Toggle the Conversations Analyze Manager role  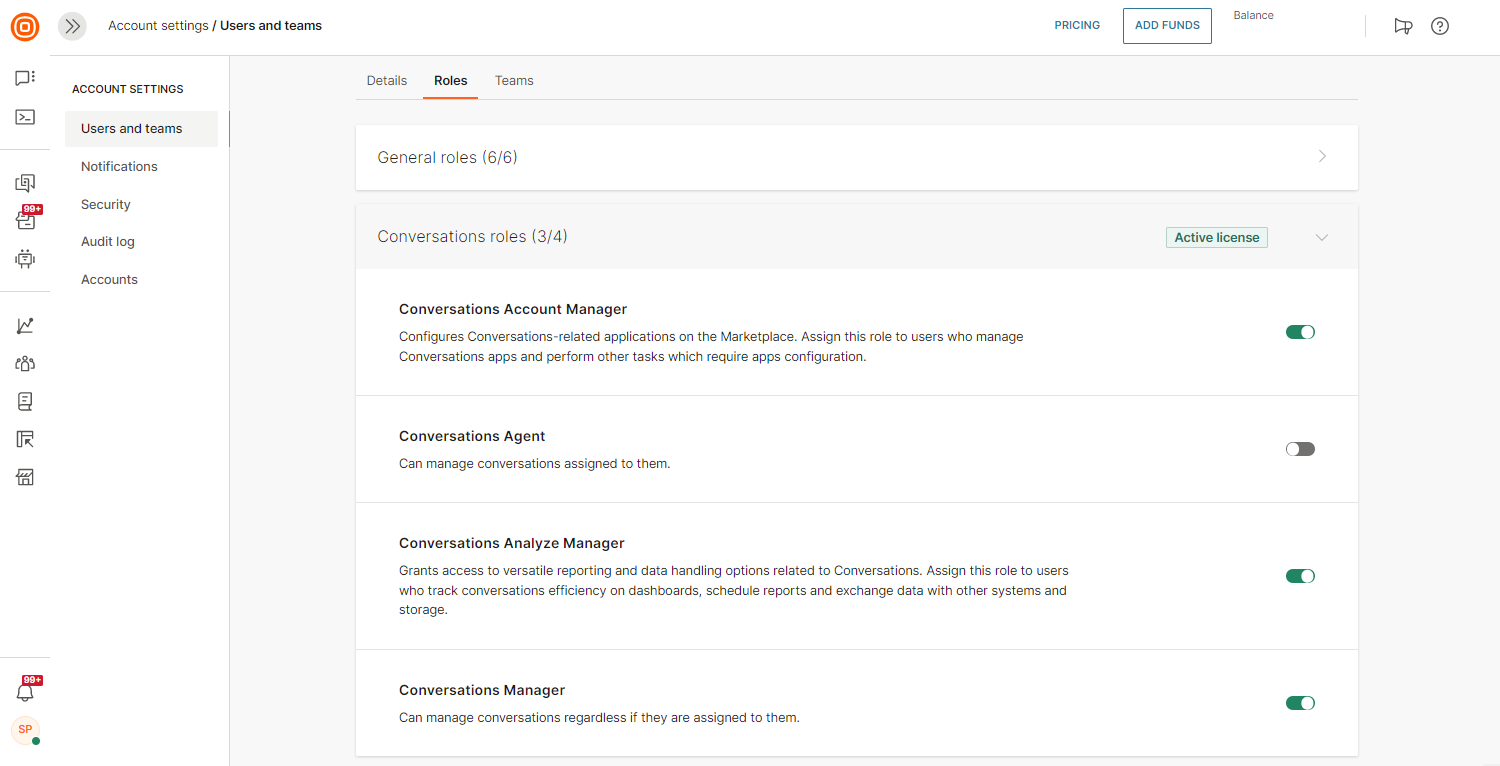click(x=1300, y=576)
